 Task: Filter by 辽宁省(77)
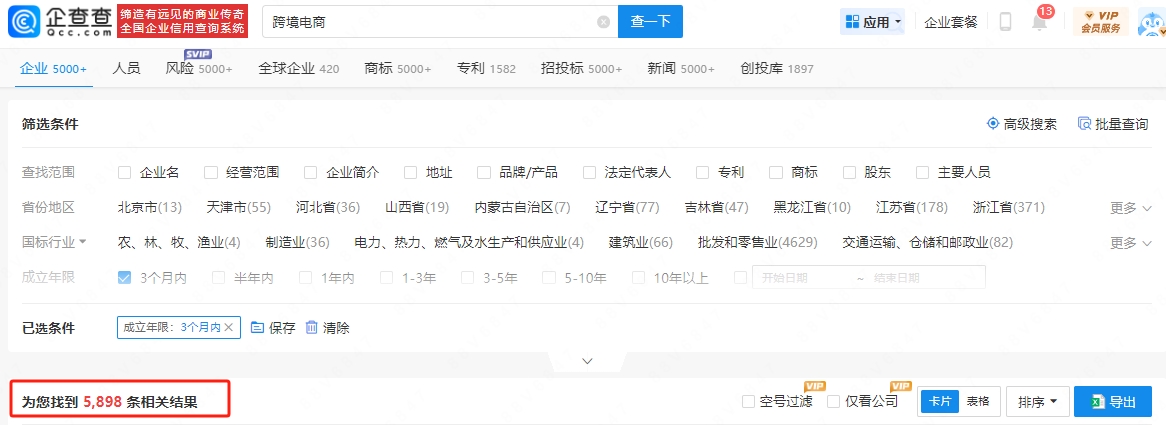pos(628,207)
